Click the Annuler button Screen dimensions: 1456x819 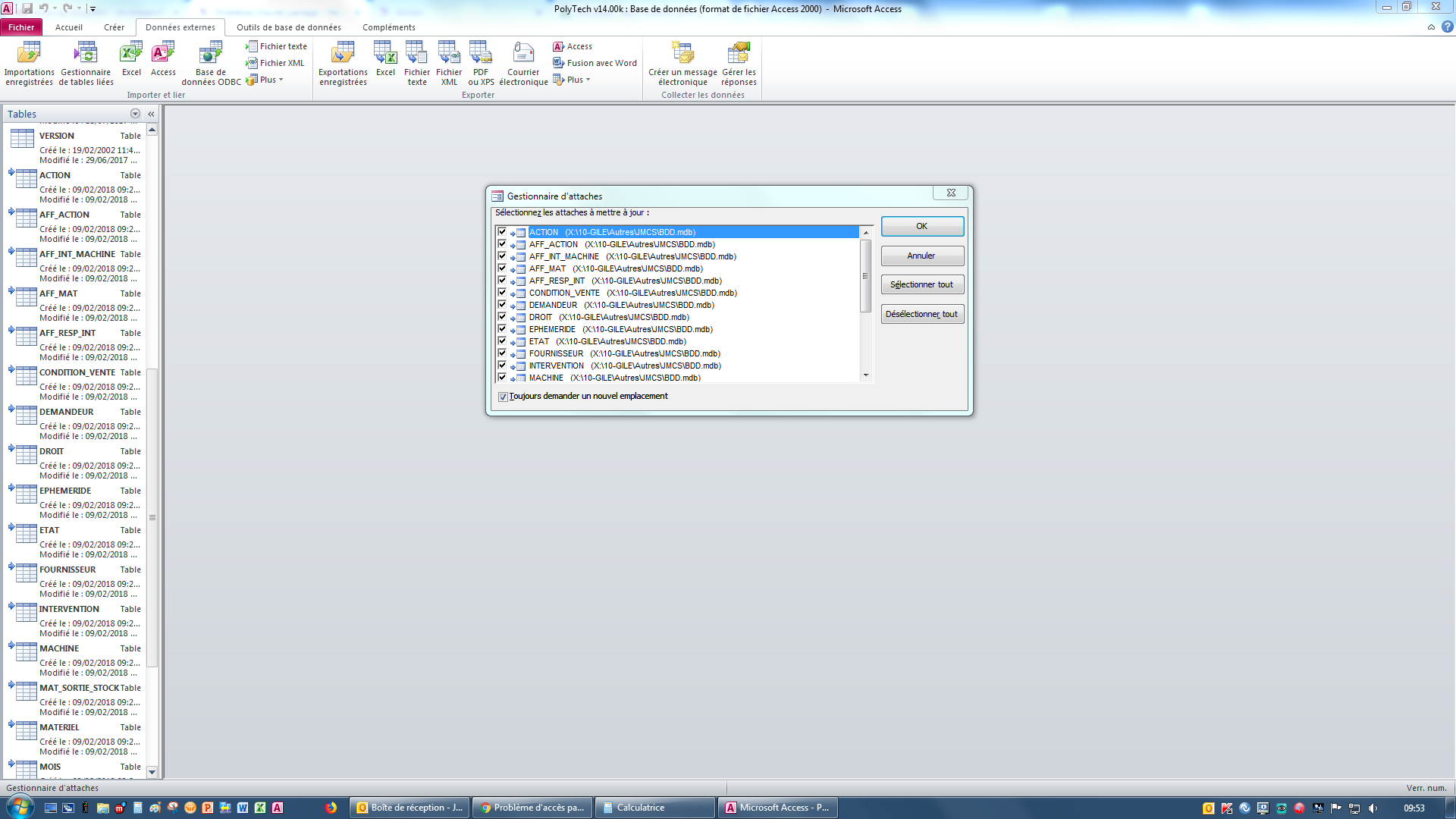[921, 255]
